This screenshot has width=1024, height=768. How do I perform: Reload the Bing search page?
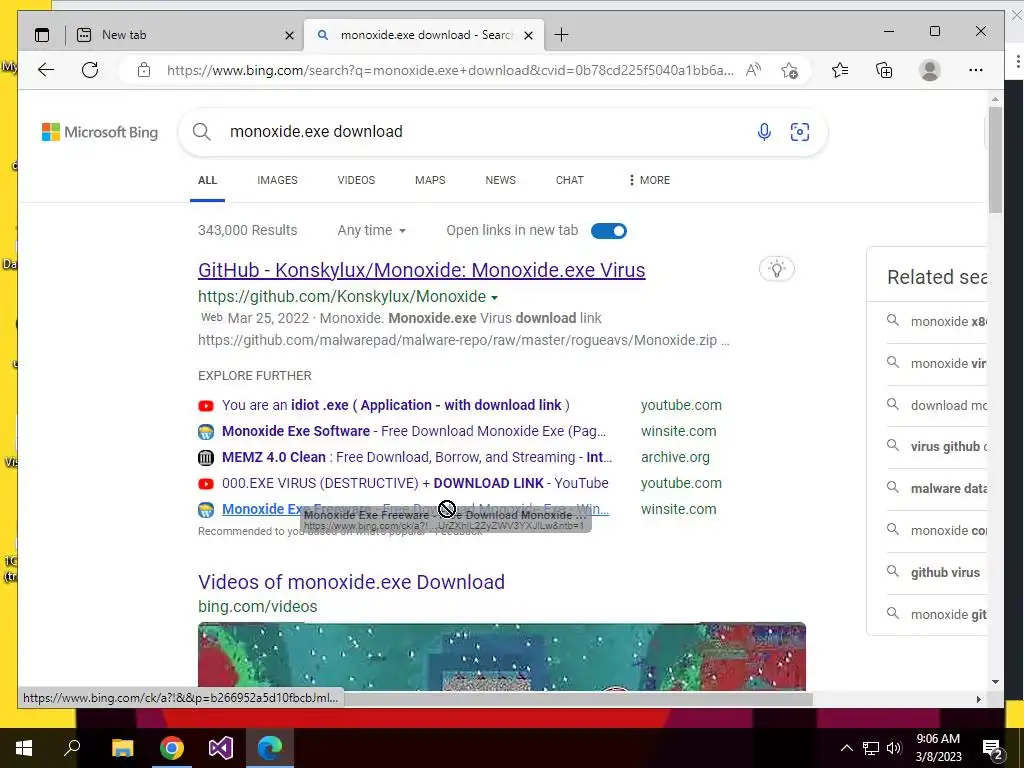[x=90, y=70]
